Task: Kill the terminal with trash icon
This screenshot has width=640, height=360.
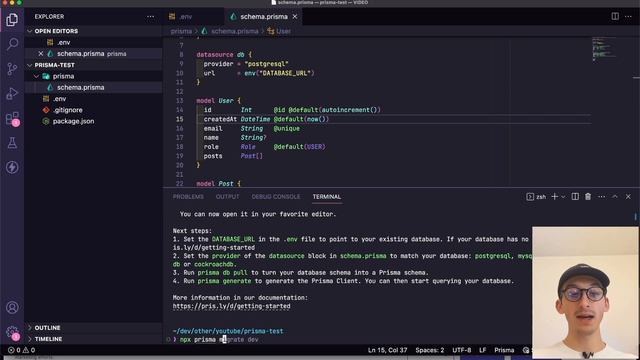Action: (x=588, y=197)
